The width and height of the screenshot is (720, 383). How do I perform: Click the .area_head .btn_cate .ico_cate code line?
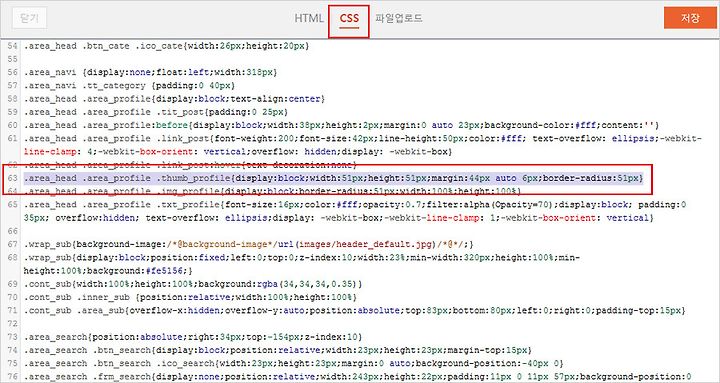pyautogui.click(x=167, y=46)
